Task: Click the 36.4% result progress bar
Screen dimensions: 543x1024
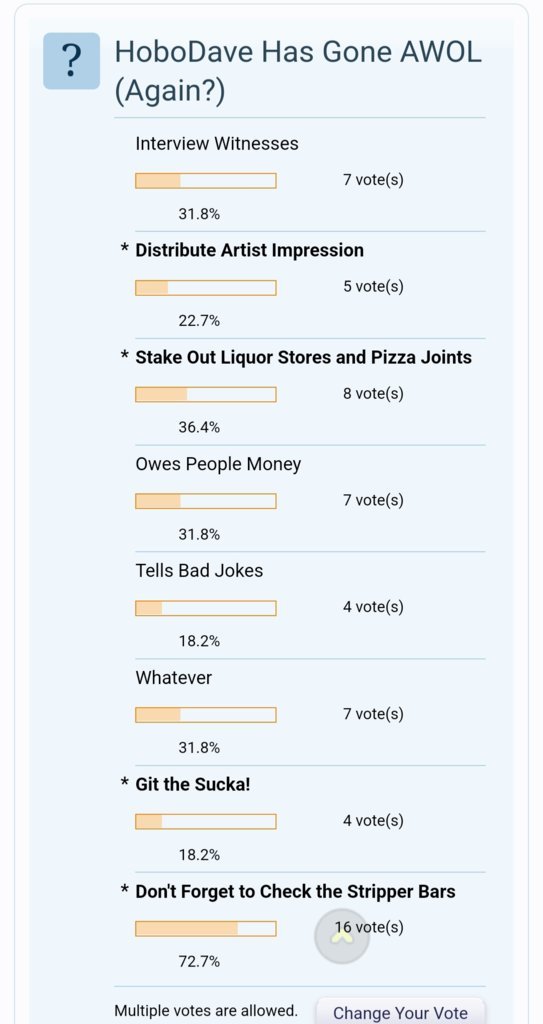Action: pos(206,394)
